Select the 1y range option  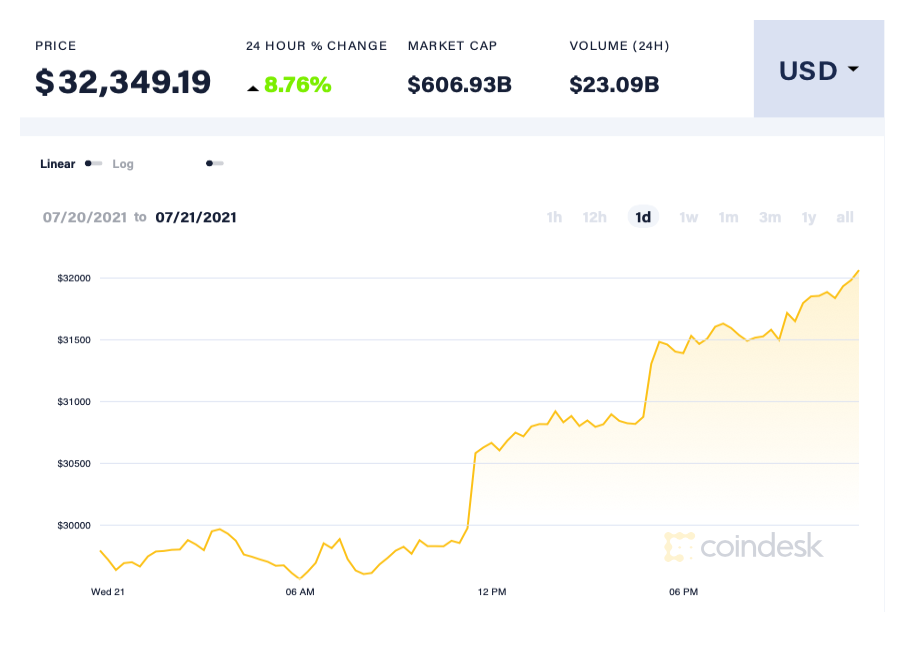(808, 217)
